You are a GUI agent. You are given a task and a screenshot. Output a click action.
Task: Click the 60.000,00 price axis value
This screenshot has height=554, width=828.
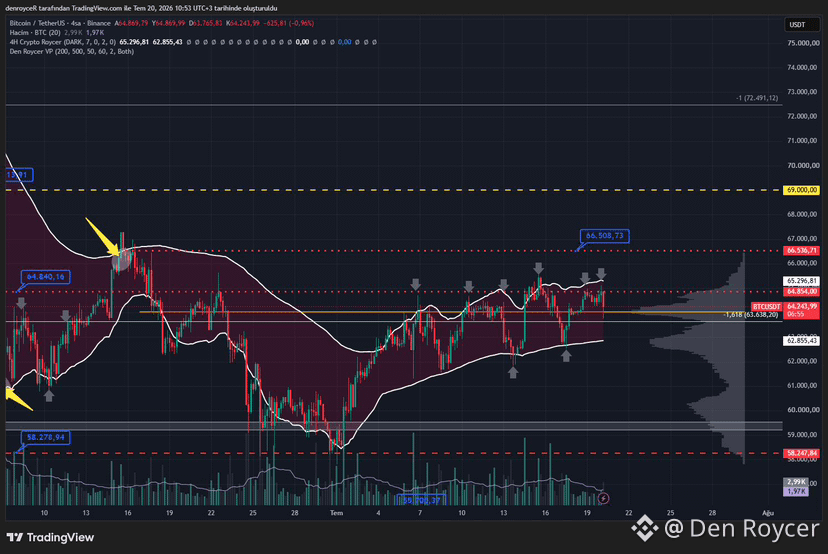click(x=802, y=410)
